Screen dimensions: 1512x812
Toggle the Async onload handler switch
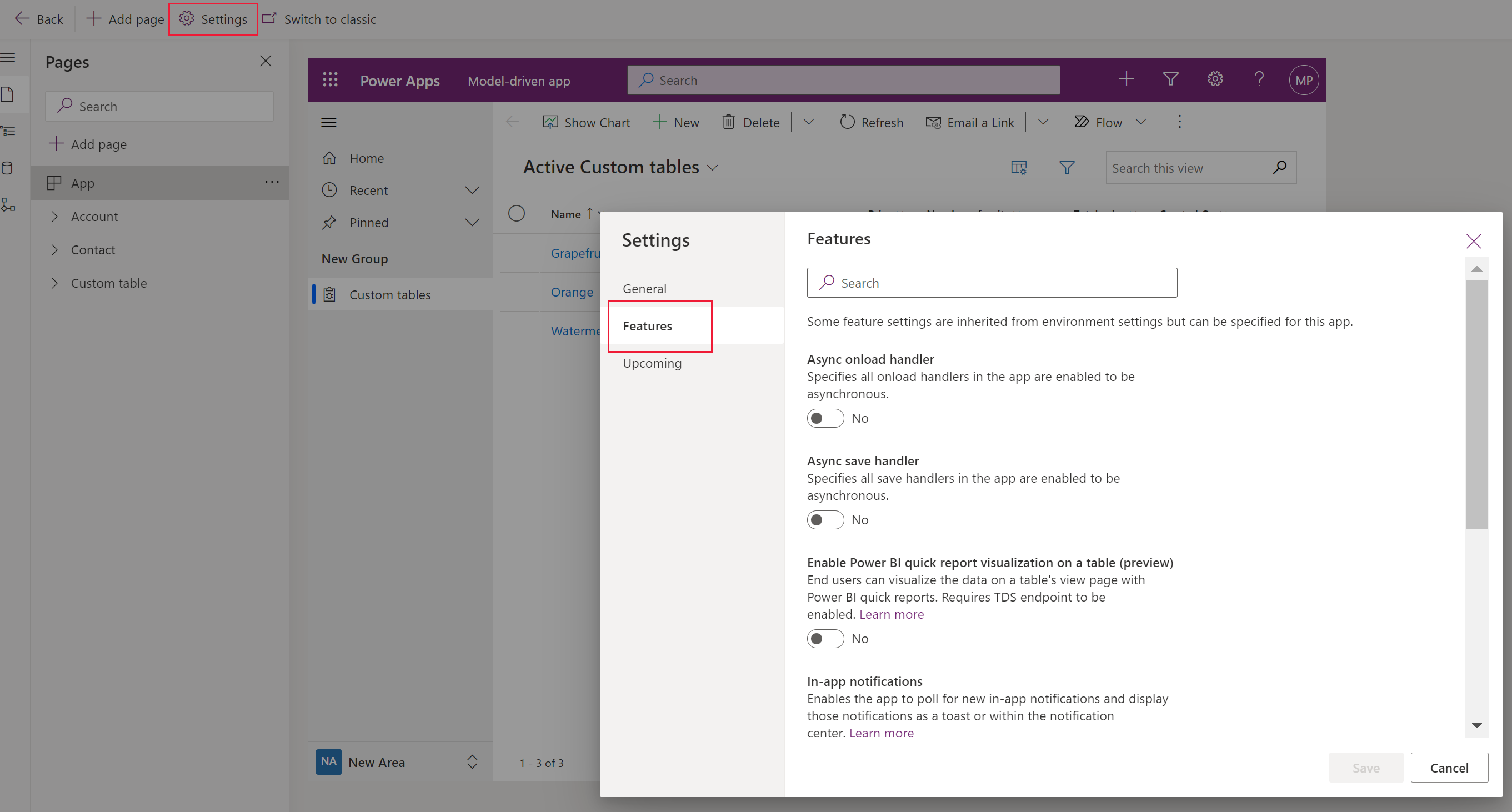click(825, 418)
